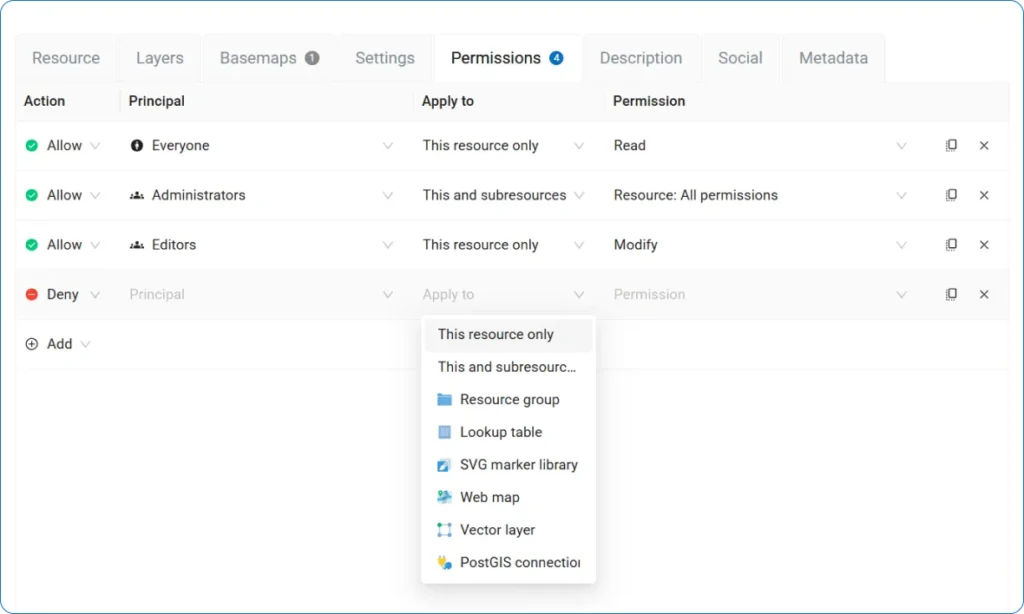The width and height of the screenshot is (1024, 614).
Task: Duplicate the Everyone permission rule
Action: click(x=951, y=145)
